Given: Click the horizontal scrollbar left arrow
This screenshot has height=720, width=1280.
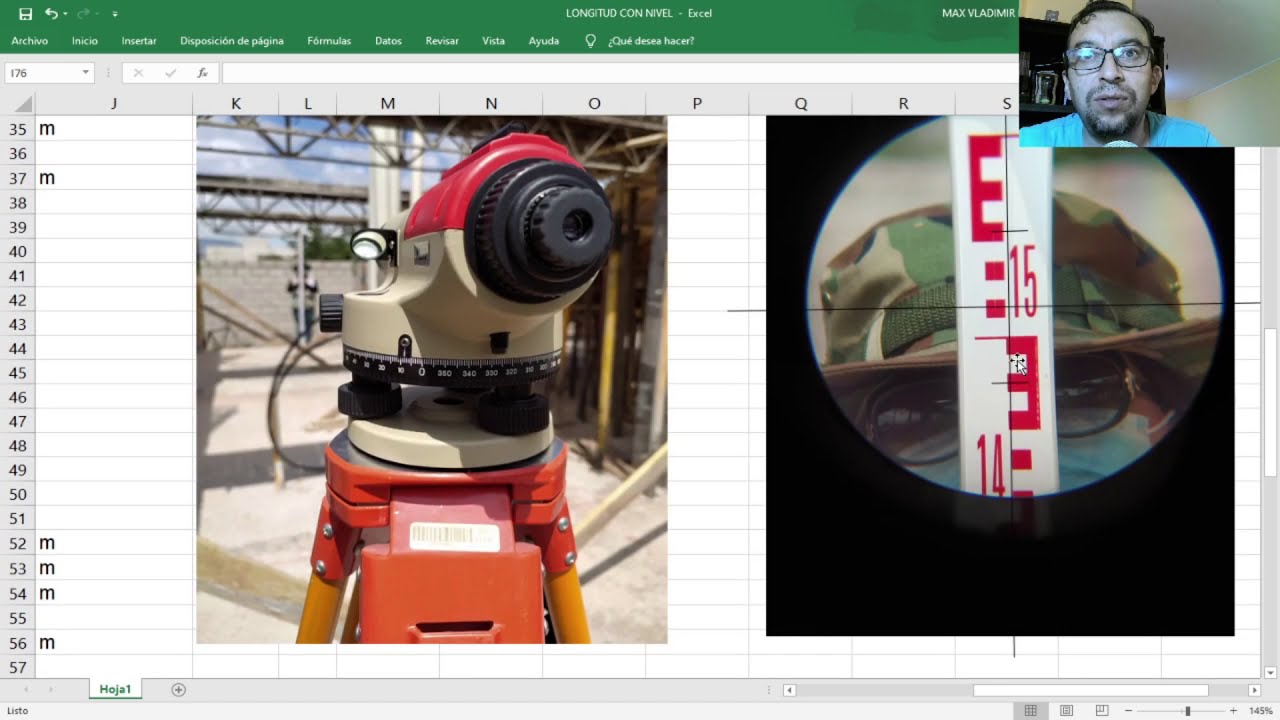Looking at the screenshot, I should tap(789, 690).
